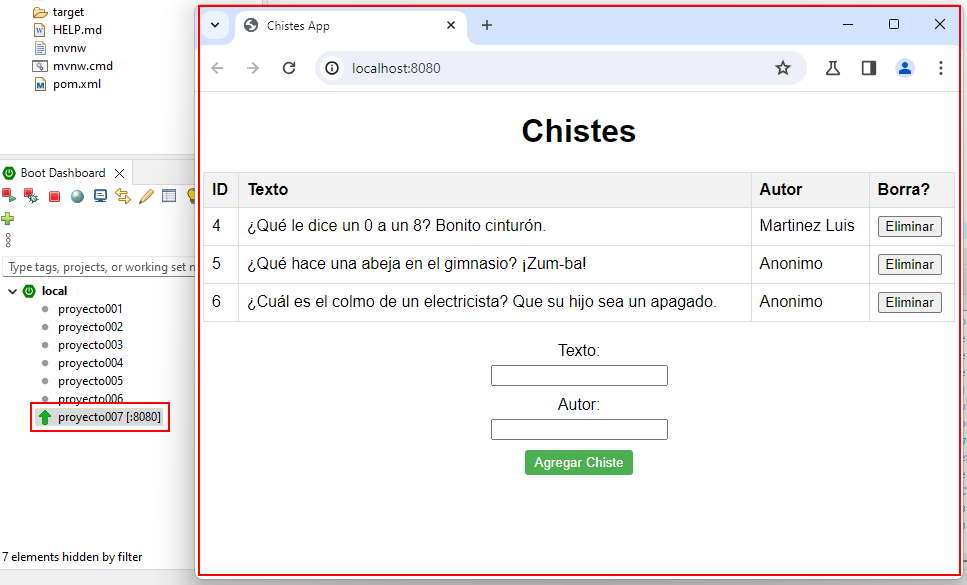The image size is (967, 585).
Task: Select proyecto003 in Boot Dashboard
Action: click(x=90, y=345)
